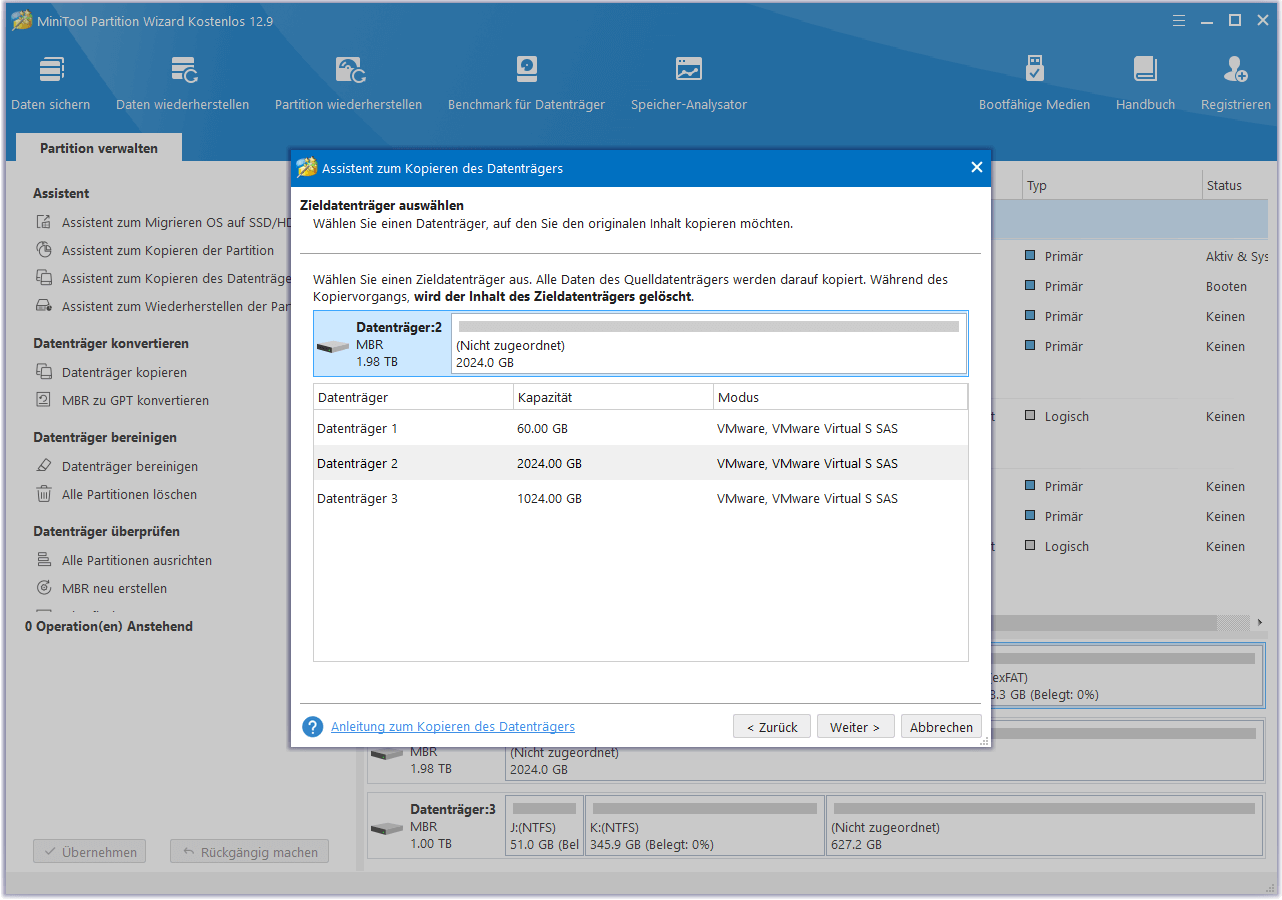Click the Migrieren OS wizard icon
The width and height of the screenshot is (1282, 900).
tap(44, 222)
